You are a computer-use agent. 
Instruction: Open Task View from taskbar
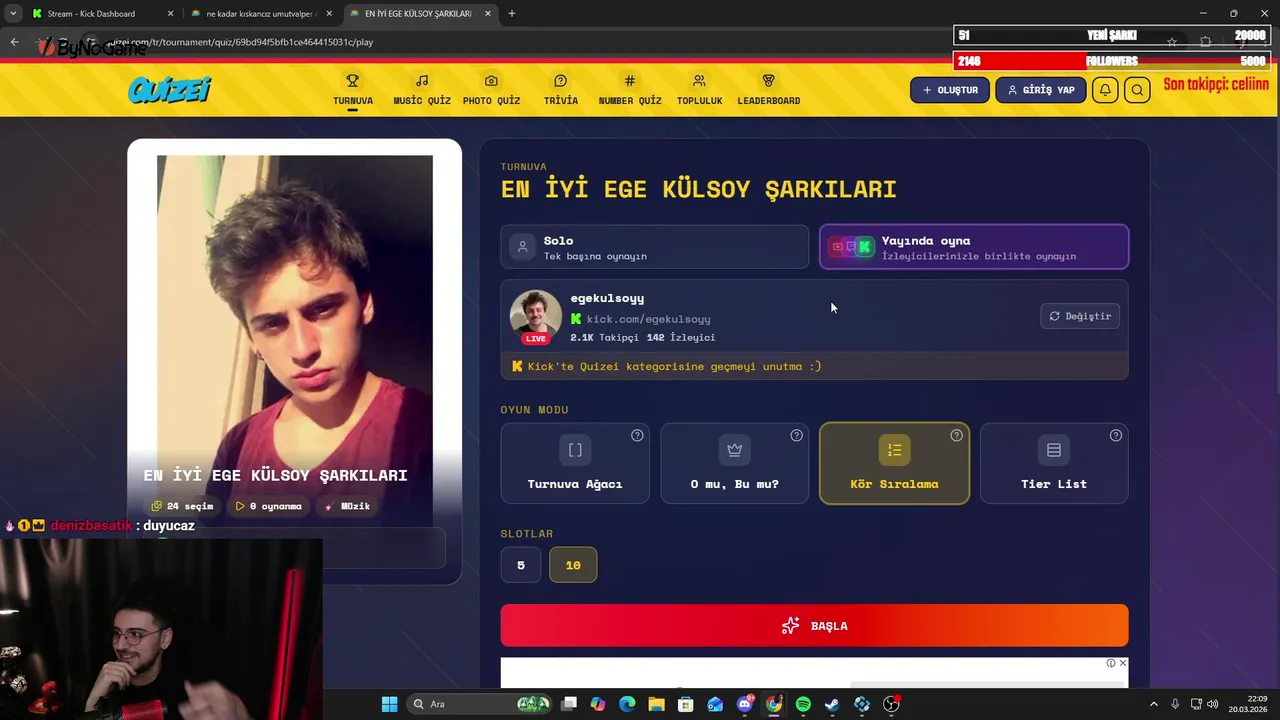(569, 704)
